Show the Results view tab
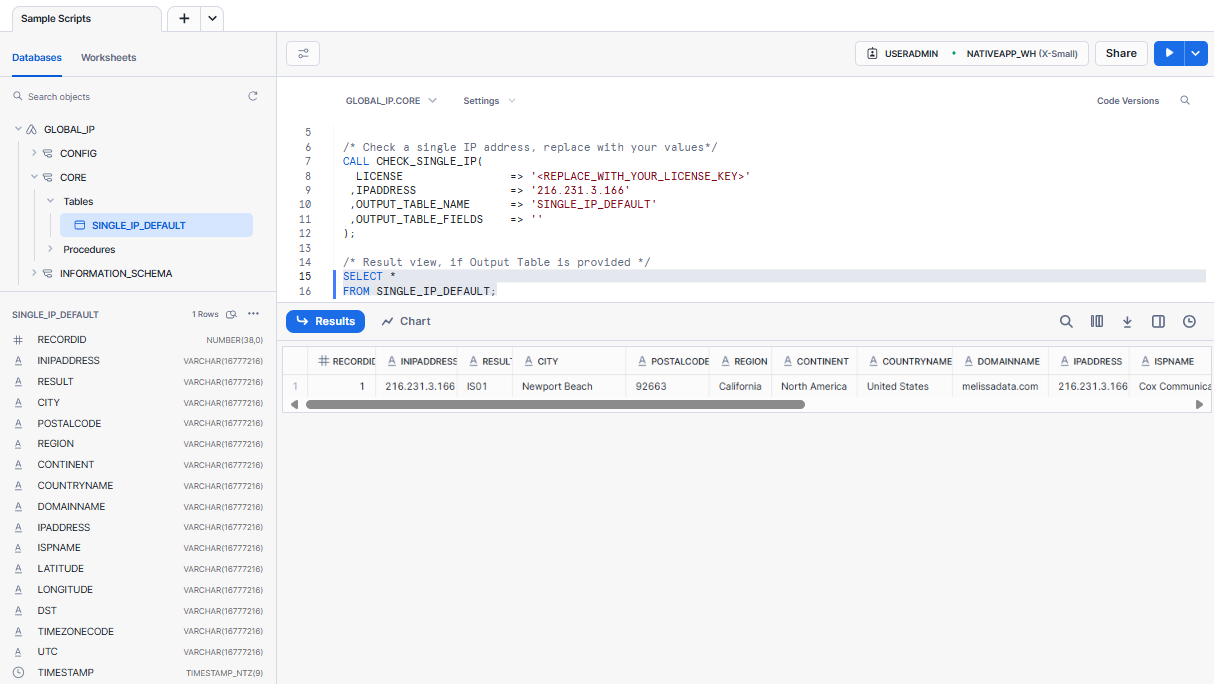This screenshot has height=684, width=1214. tap(326, 321)
